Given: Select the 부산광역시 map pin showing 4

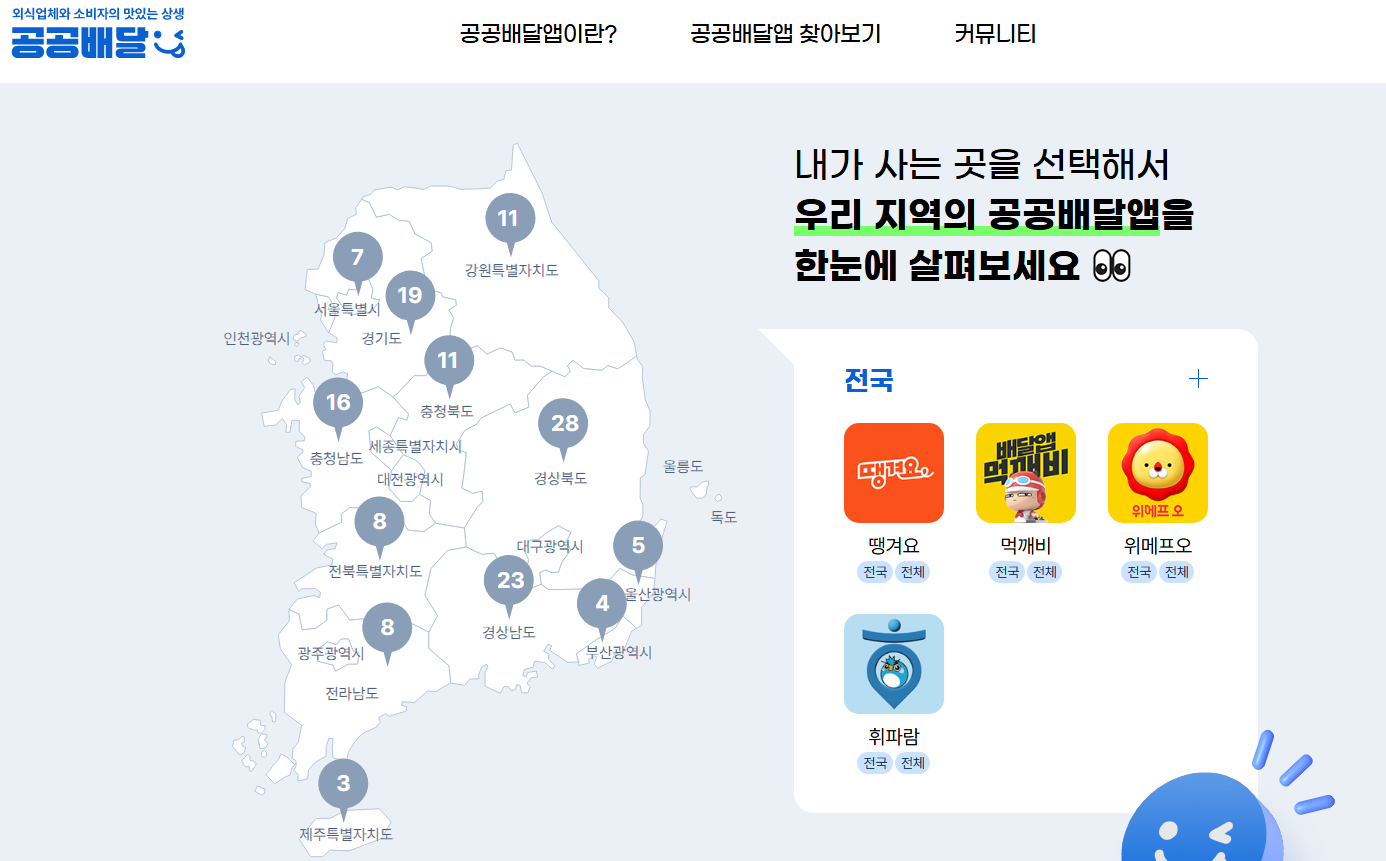Looking at the screenshot, I should click(x=602, y=606).
